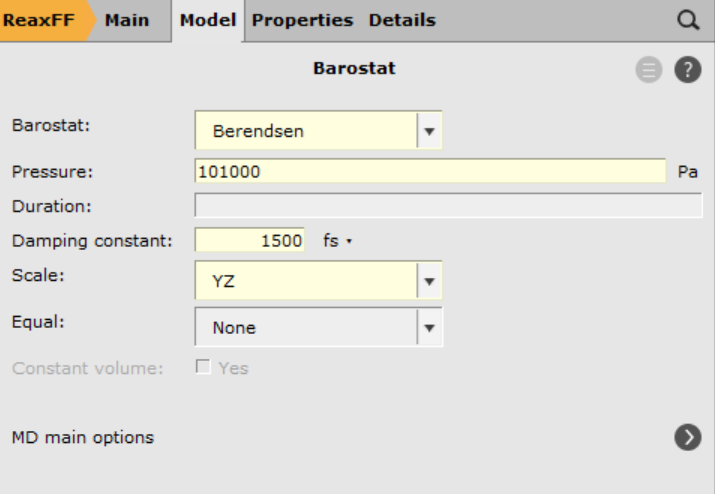
Task: Click the Duration input field
Action: 447,207
